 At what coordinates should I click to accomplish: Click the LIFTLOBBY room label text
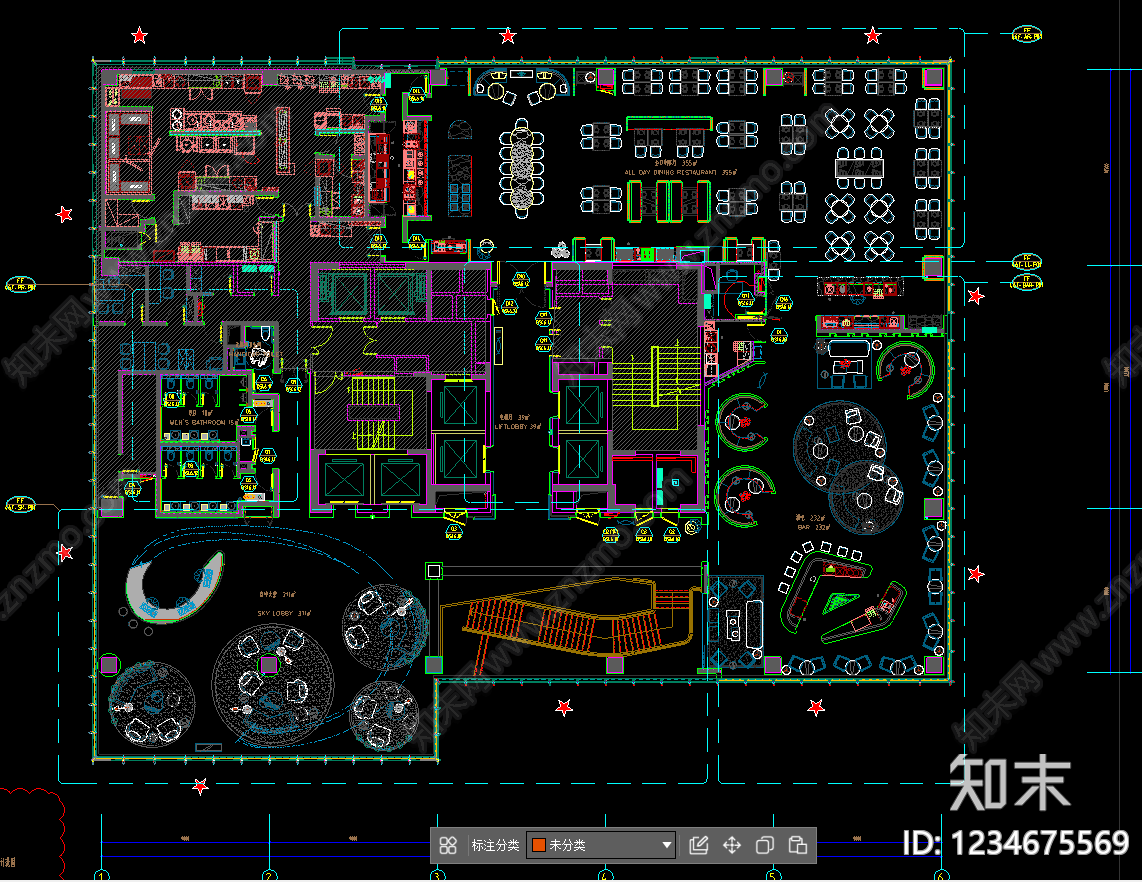pos(518,426)
